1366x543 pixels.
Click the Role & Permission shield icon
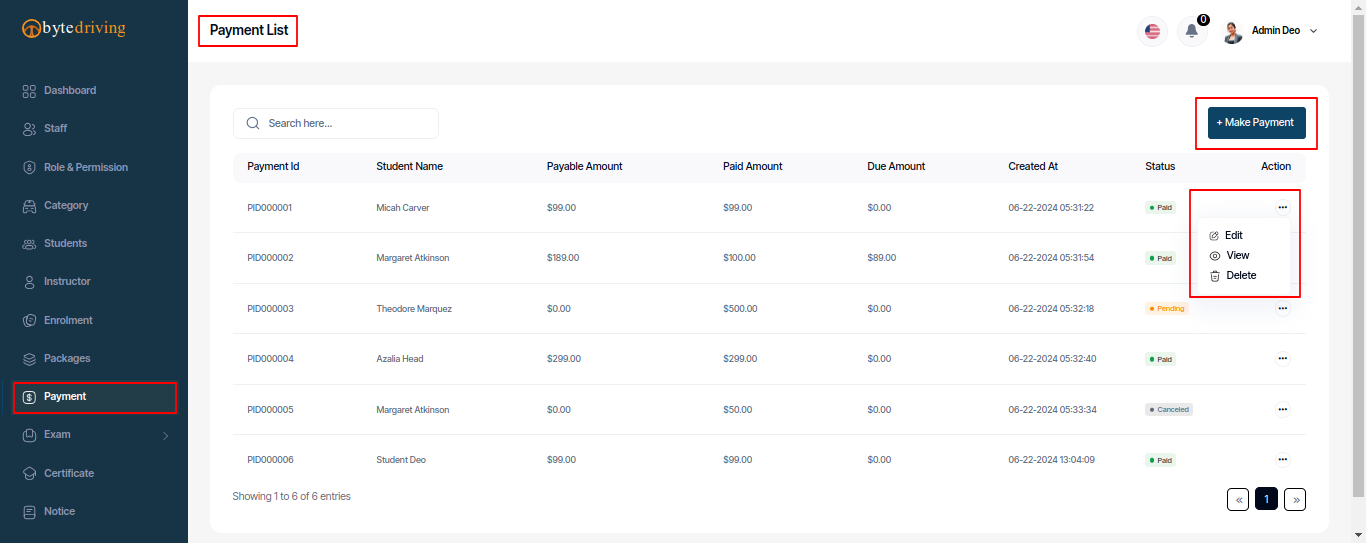pos(29,168)
